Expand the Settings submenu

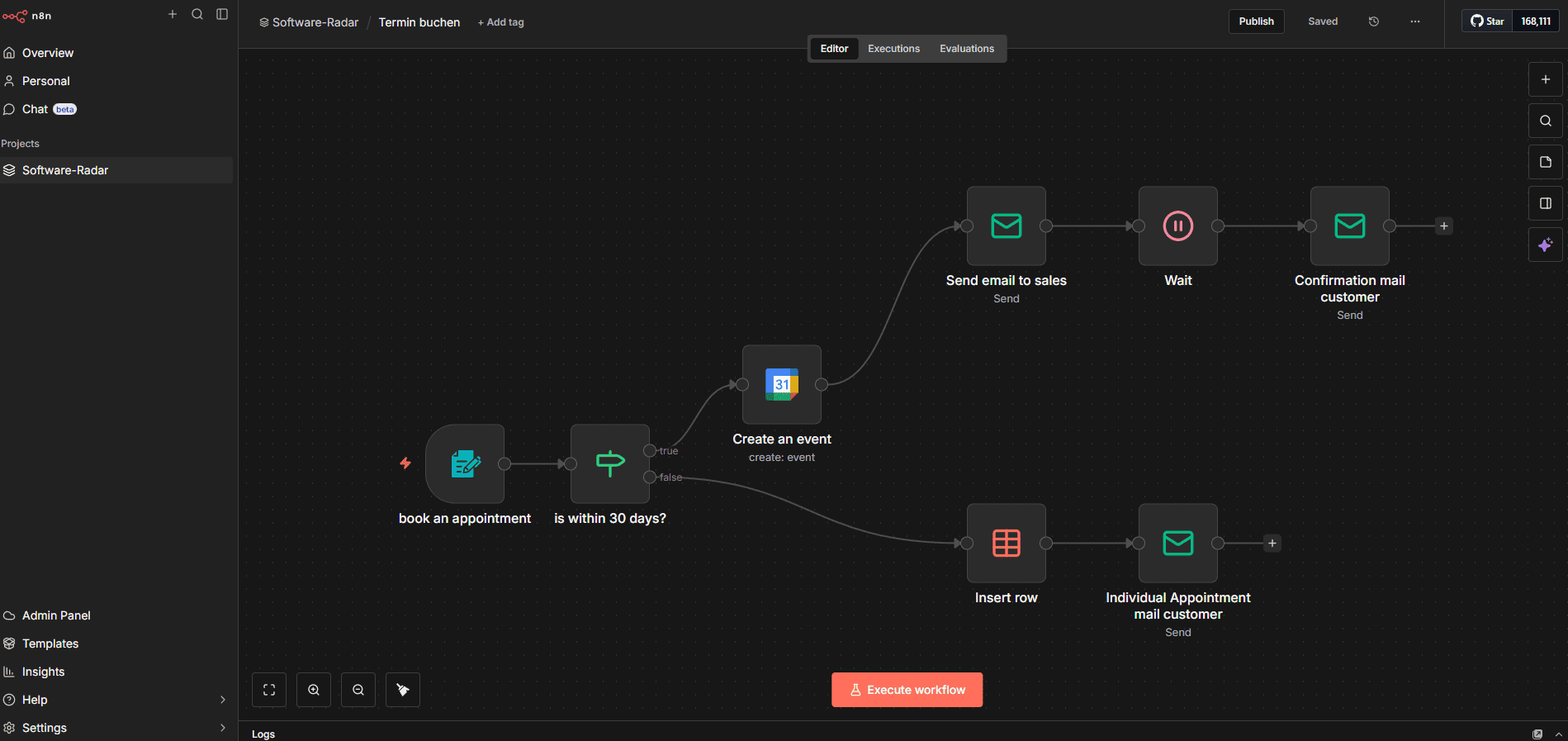coord(222,728)
